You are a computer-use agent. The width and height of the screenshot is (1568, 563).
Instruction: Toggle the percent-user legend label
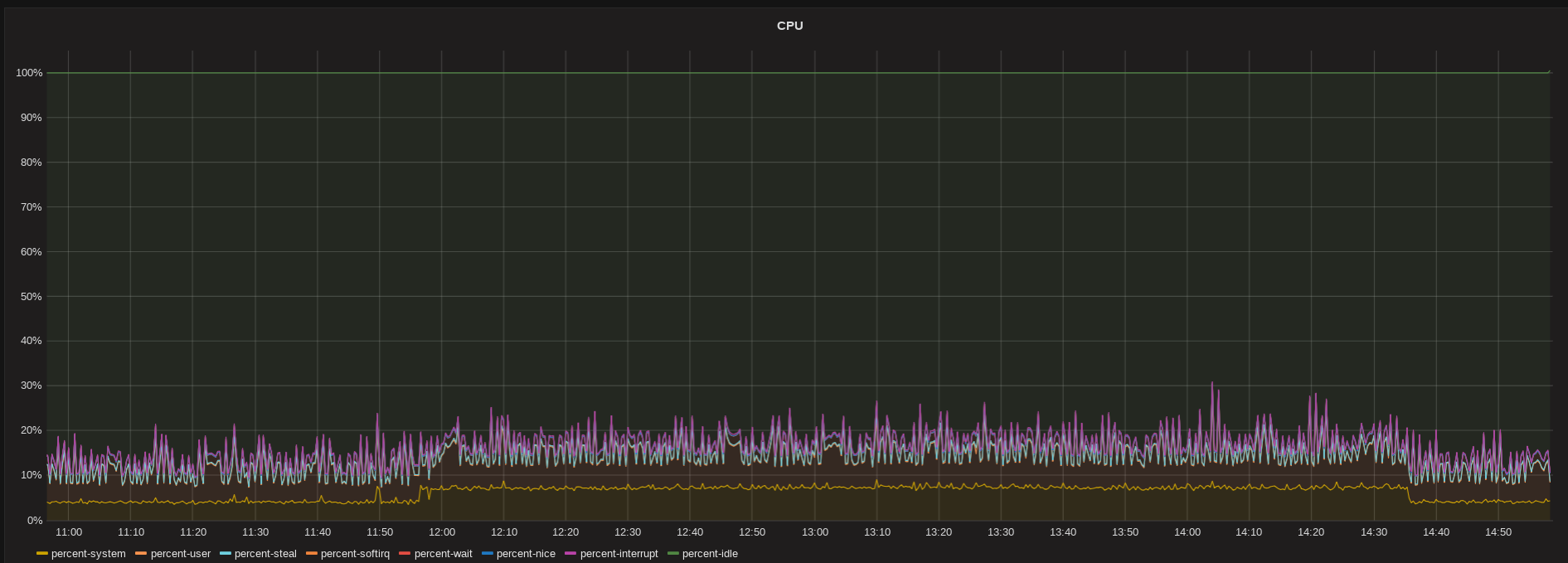180,554
